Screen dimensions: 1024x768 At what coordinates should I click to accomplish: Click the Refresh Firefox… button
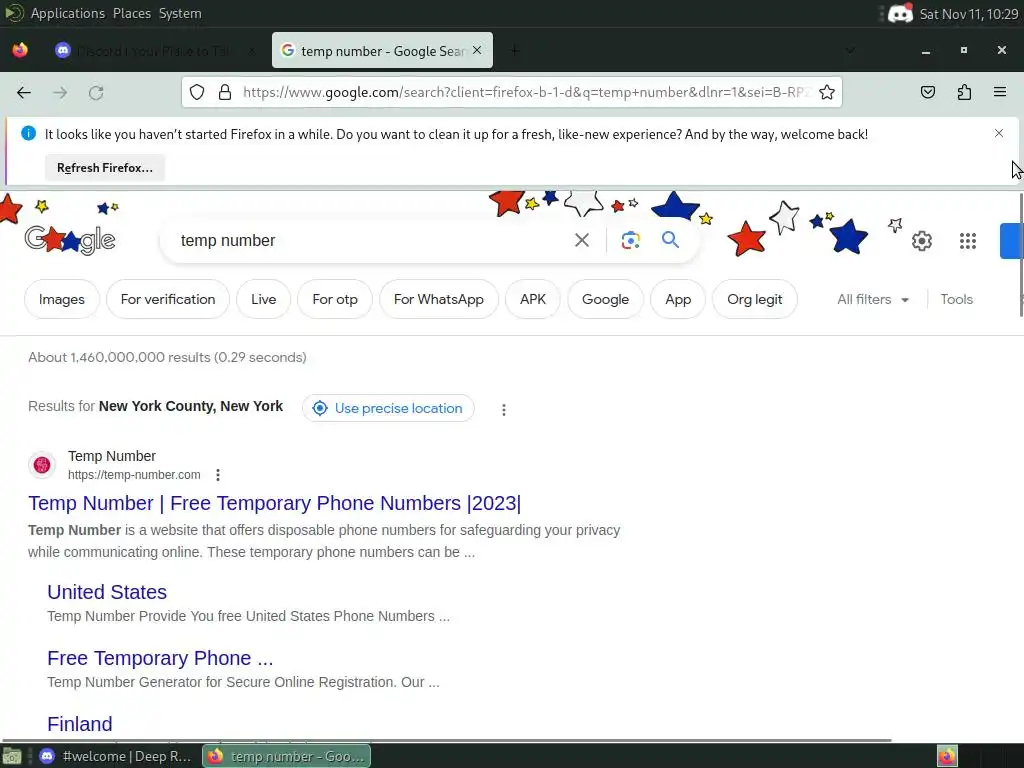point(104,168)
